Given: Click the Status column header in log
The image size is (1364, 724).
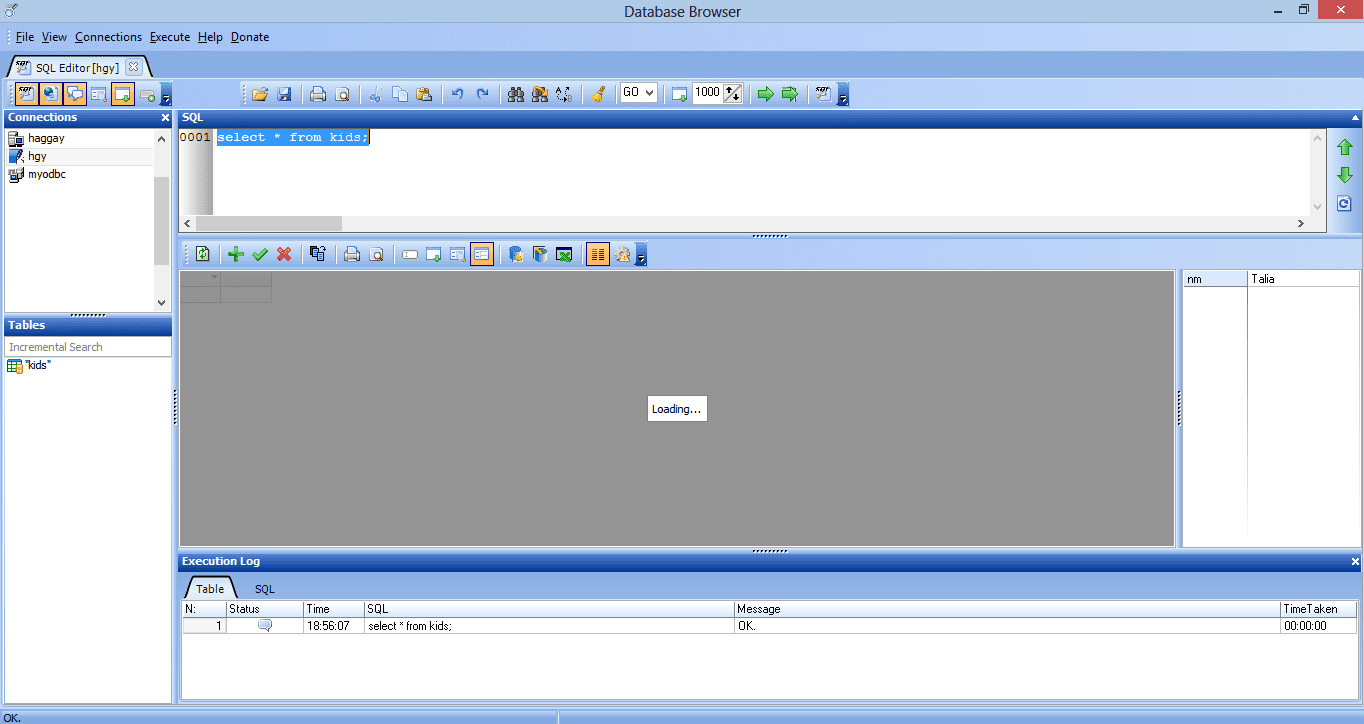Looking at the screenshot, I should (264, 609).
